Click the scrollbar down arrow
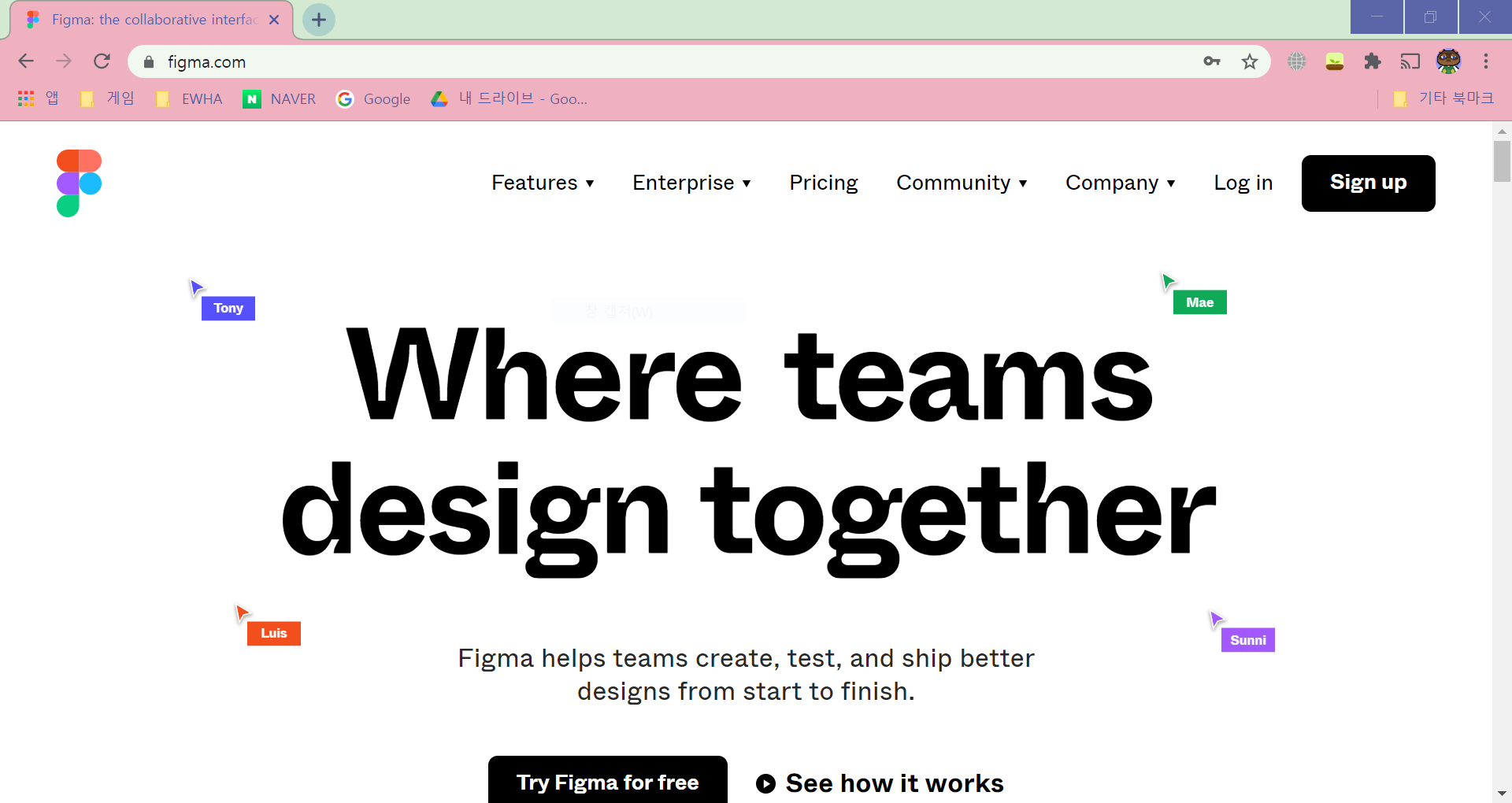Image resolution: width=1512 pixels, height=803 pixels. [1502, 794]
